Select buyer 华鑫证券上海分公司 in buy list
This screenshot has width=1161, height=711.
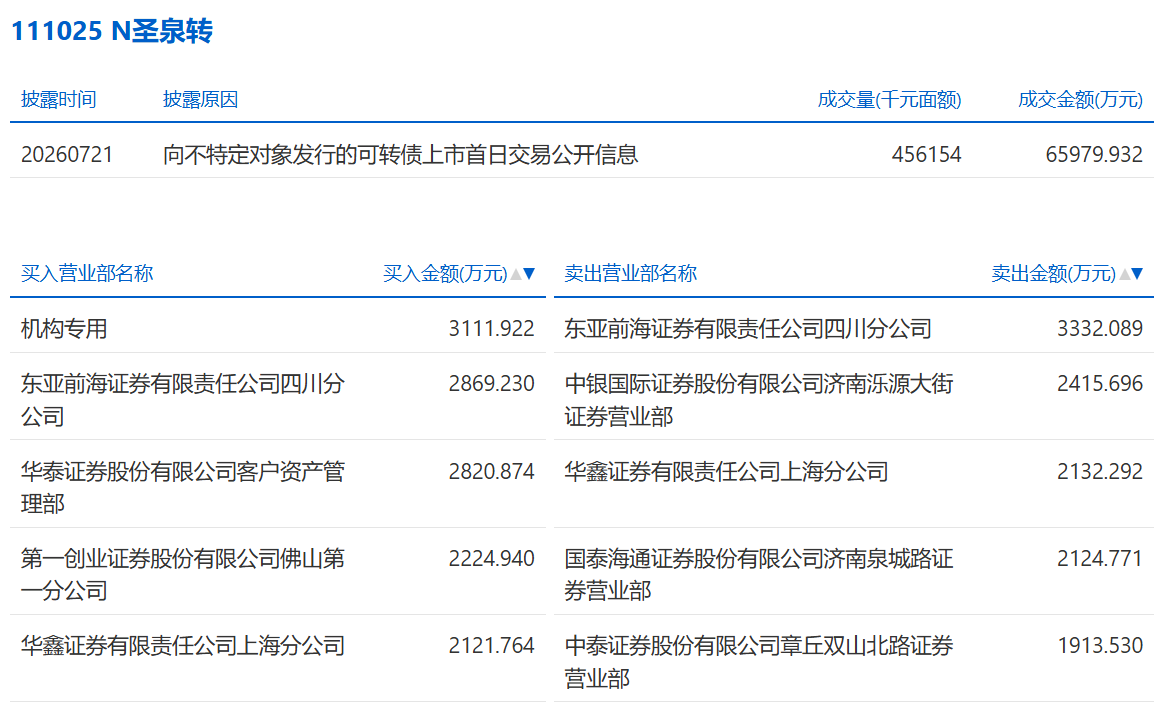click(183, 646)
